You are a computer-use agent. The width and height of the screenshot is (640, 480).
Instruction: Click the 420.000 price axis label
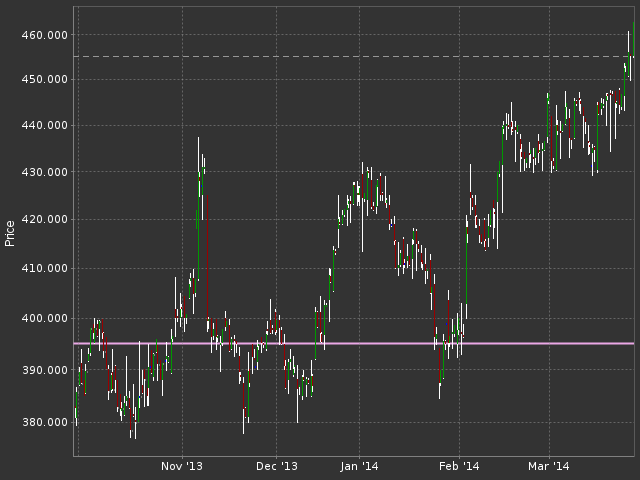coord(44,220)
